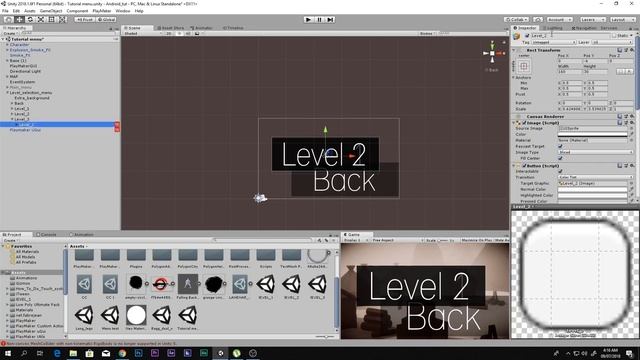Click the Width field in Rect Transform
640x360 pixels.
570,71
